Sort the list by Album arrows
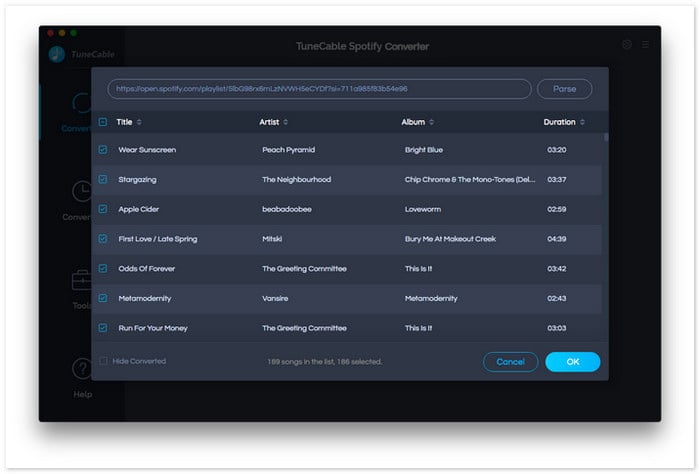 [431, 122]
